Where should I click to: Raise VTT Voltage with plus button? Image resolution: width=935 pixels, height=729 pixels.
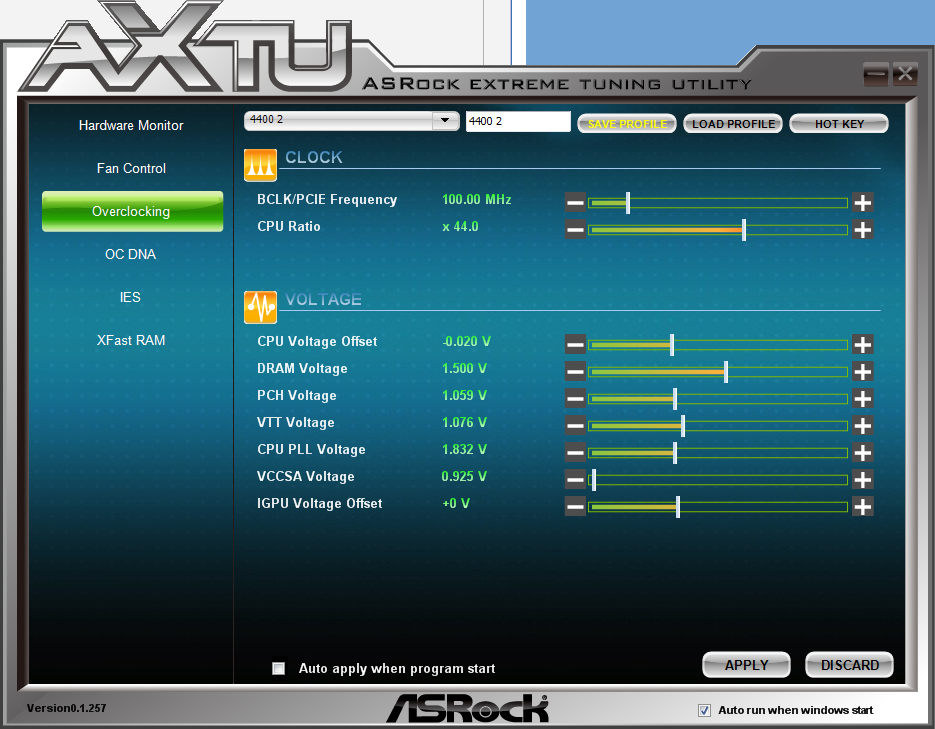coord(862,426)
